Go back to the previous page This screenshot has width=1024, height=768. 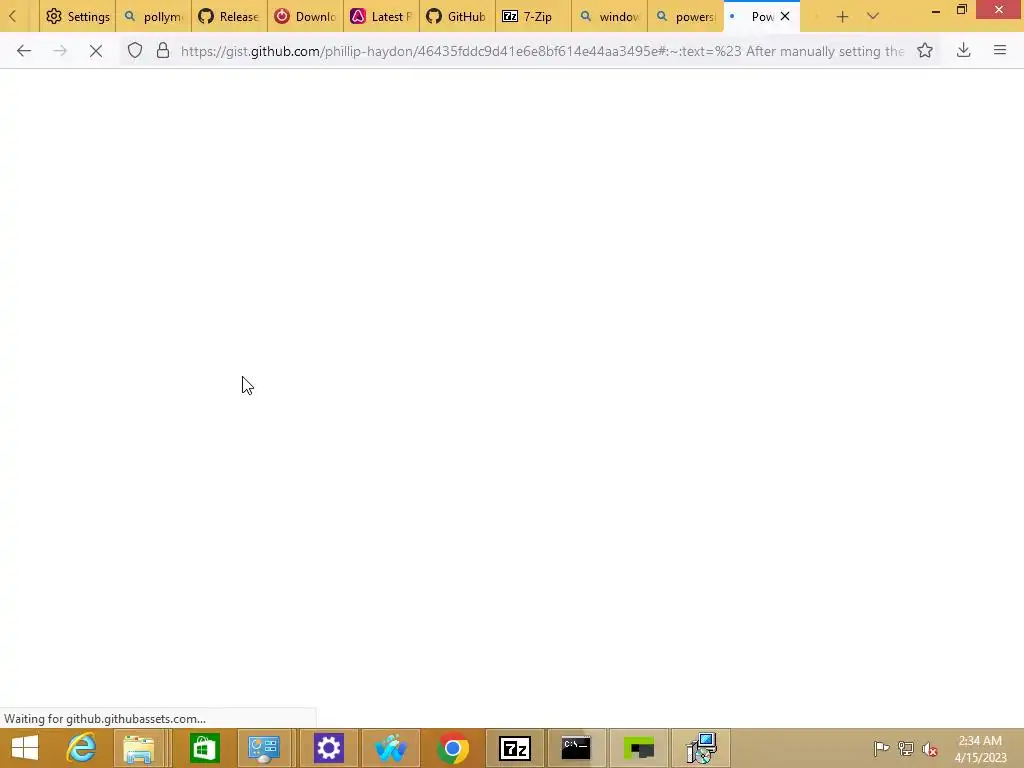[x=24, y=51]
